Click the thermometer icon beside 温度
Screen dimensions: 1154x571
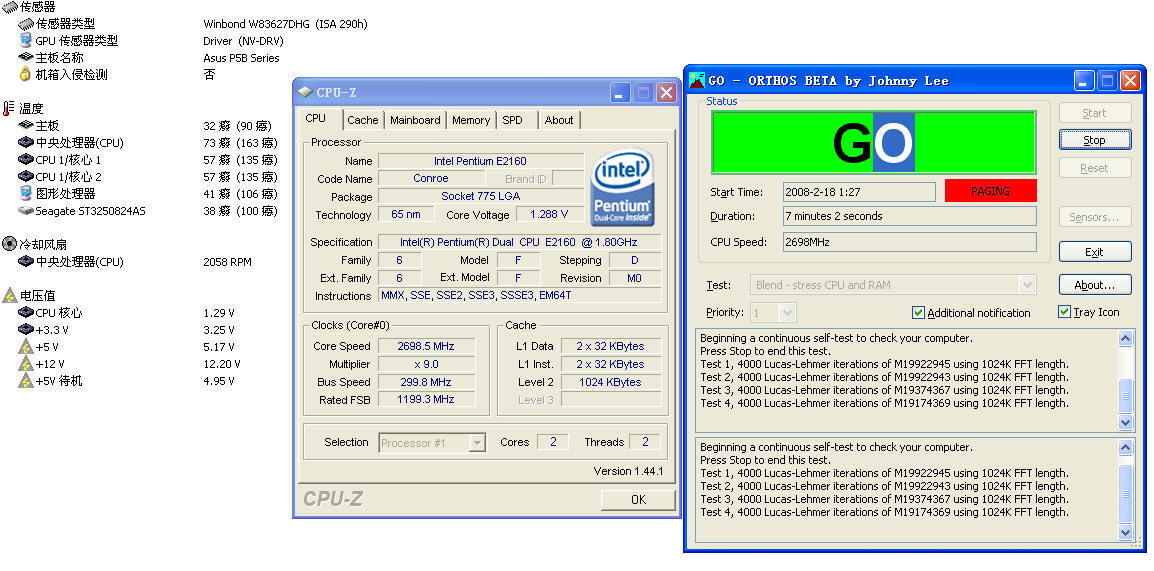[x=9, y=108]
